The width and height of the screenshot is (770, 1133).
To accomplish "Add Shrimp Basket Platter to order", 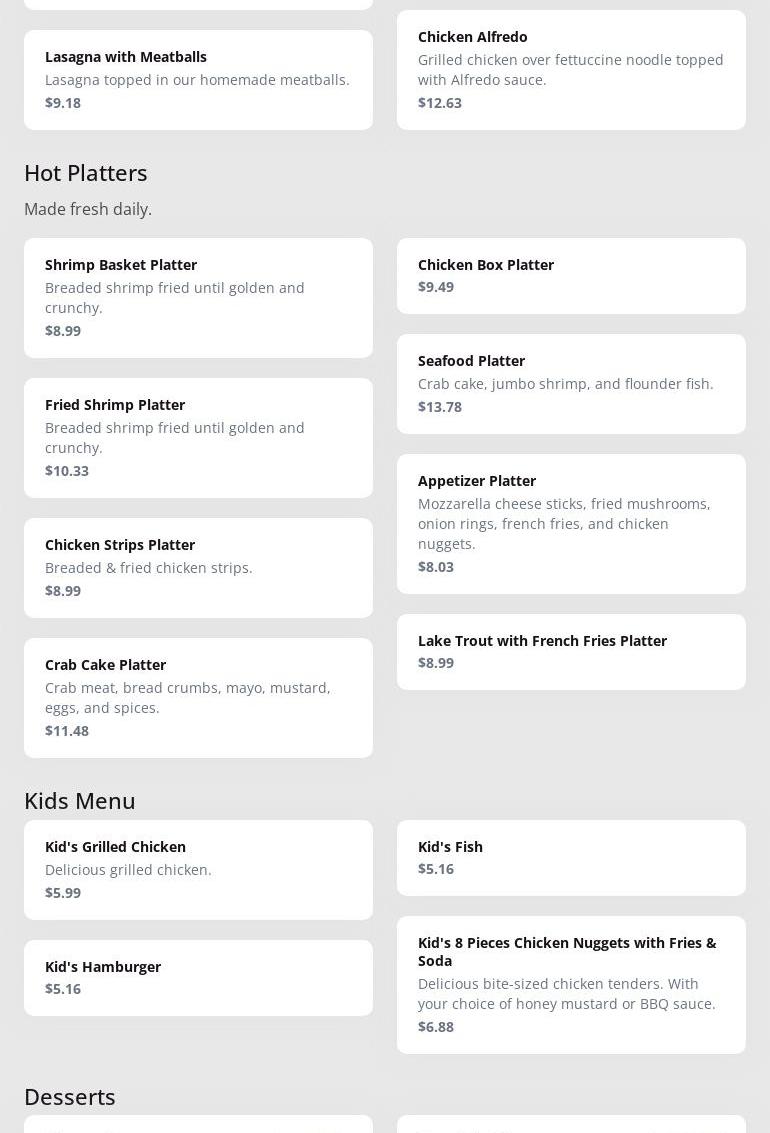I will click(198, 297).
